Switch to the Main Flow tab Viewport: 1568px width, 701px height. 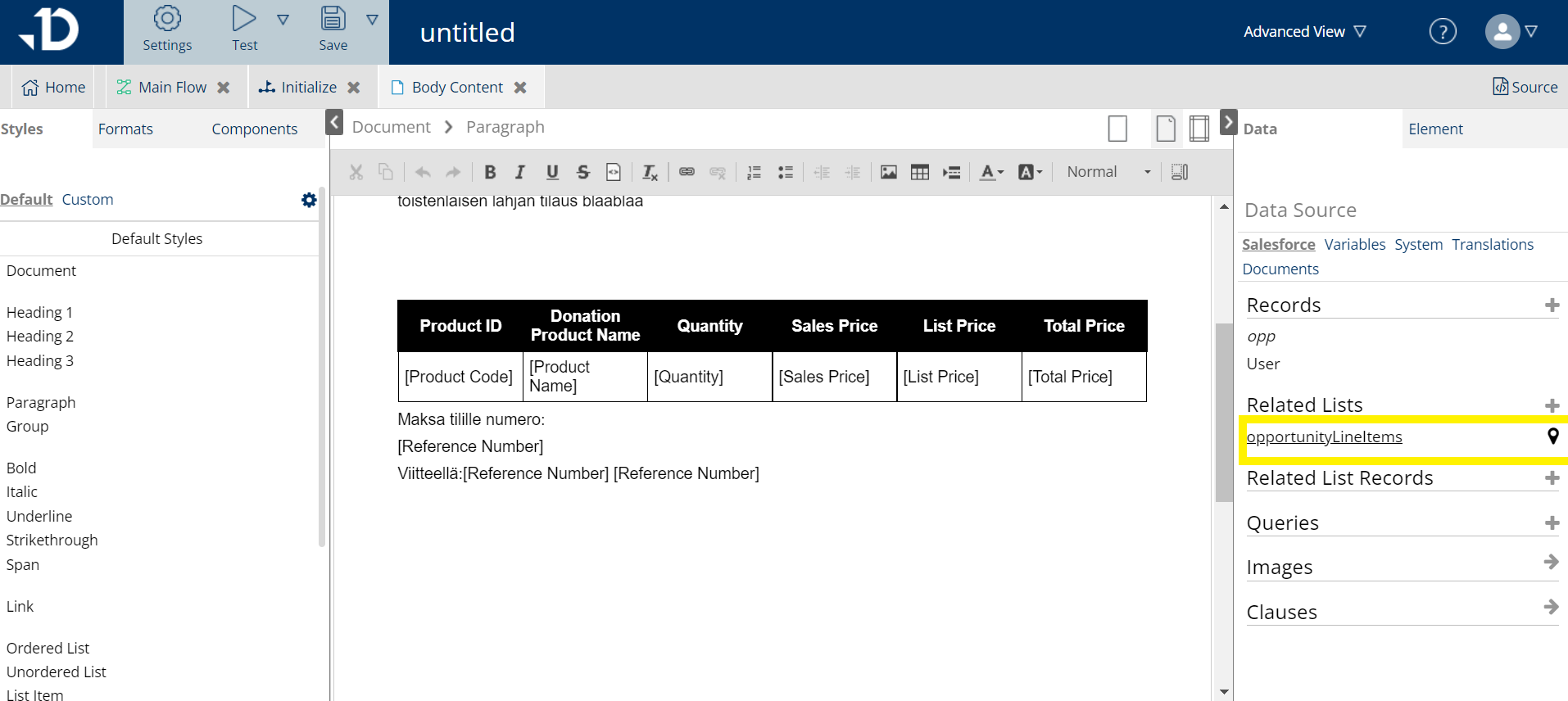pyautogui.click(x=172, y=88)
